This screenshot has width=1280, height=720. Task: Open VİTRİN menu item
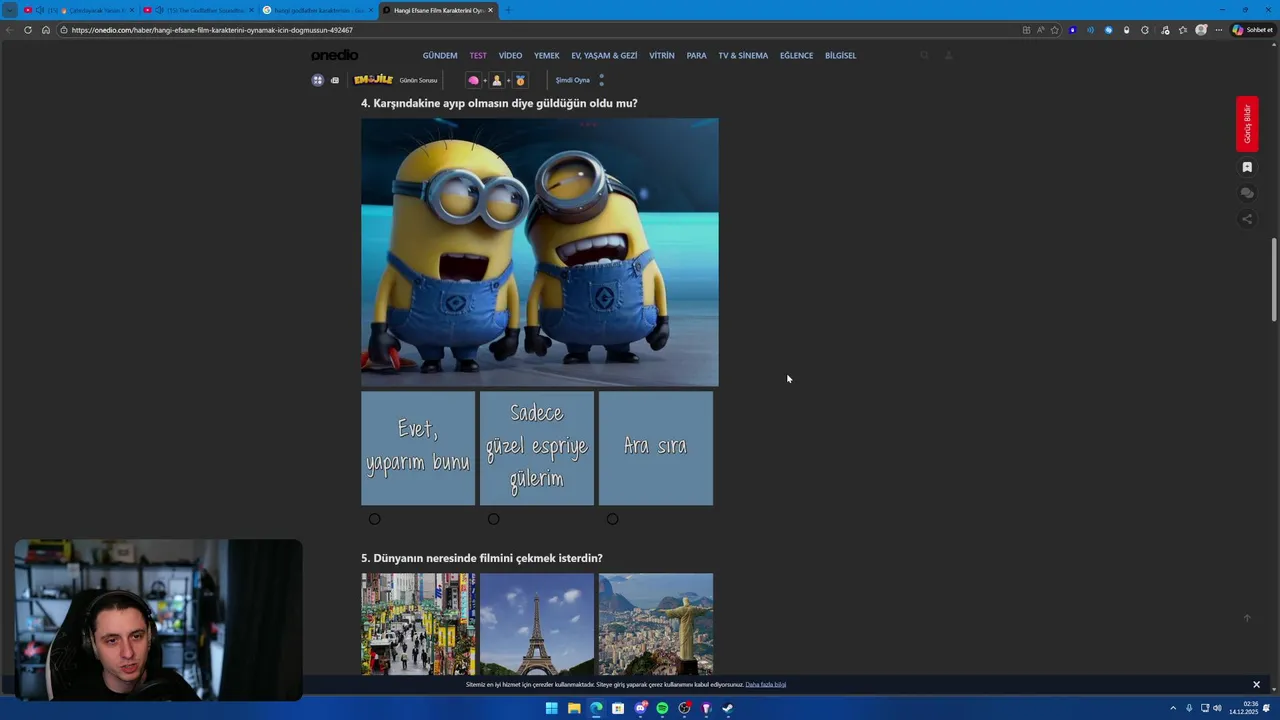pyautogui.click(x=662, y=55)
